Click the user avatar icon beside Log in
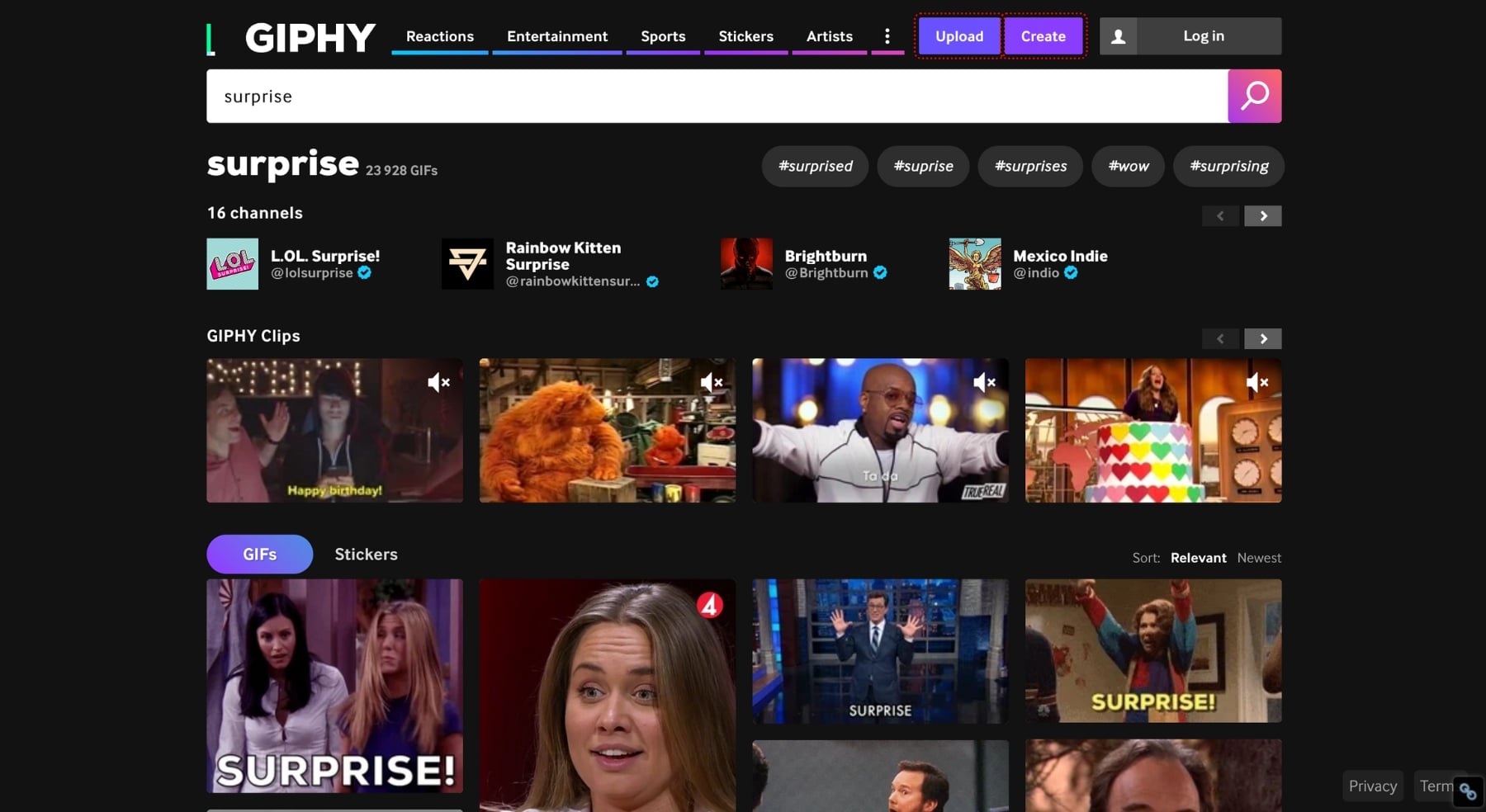 pos(1119,36)
